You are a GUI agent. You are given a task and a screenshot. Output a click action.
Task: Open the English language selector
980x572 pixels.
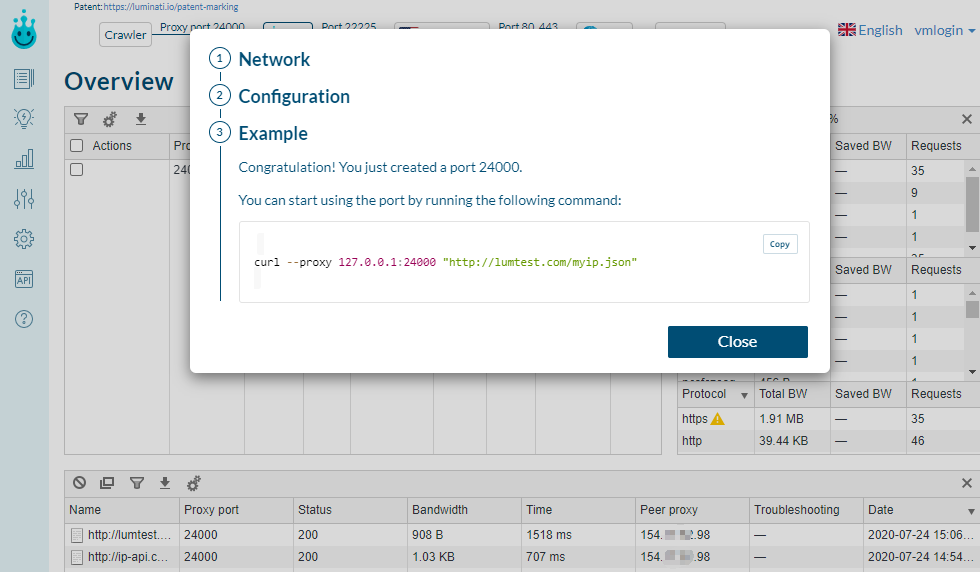click(x=870, y=30)
